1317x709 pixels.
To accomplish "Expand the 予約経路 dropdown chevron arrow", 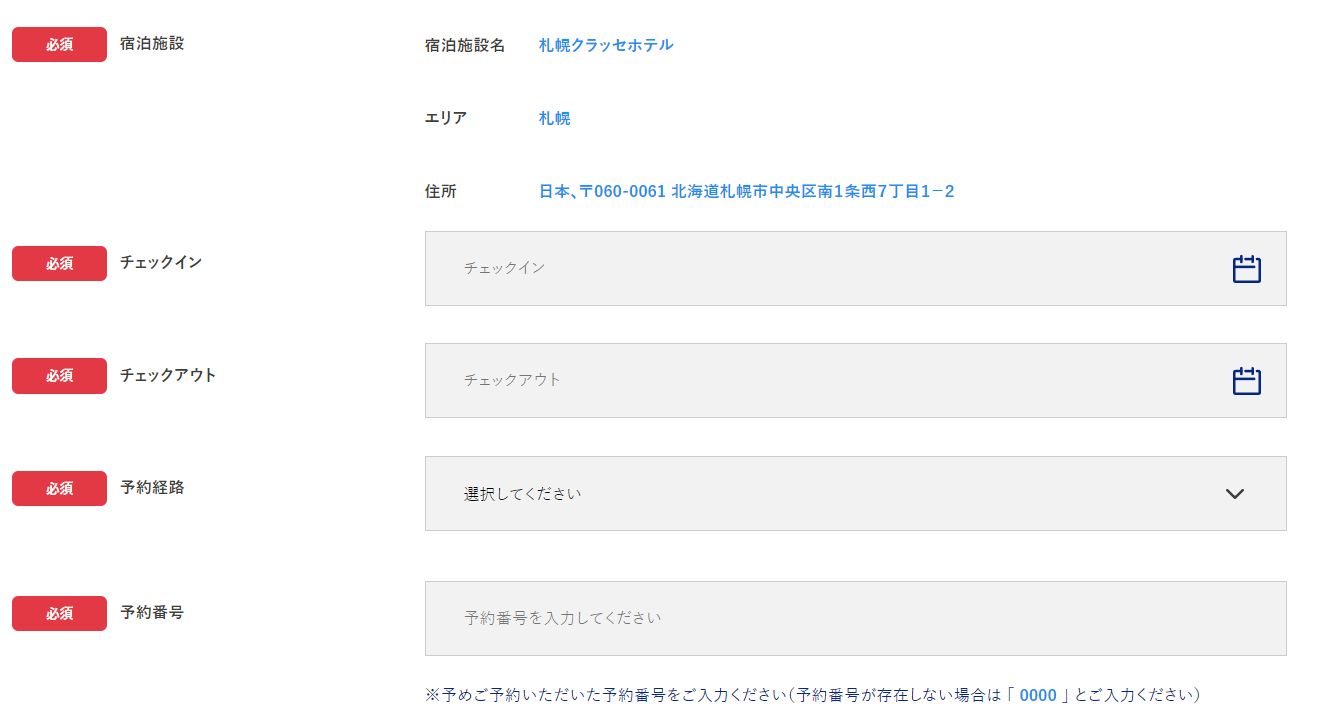I will 1235,494.
